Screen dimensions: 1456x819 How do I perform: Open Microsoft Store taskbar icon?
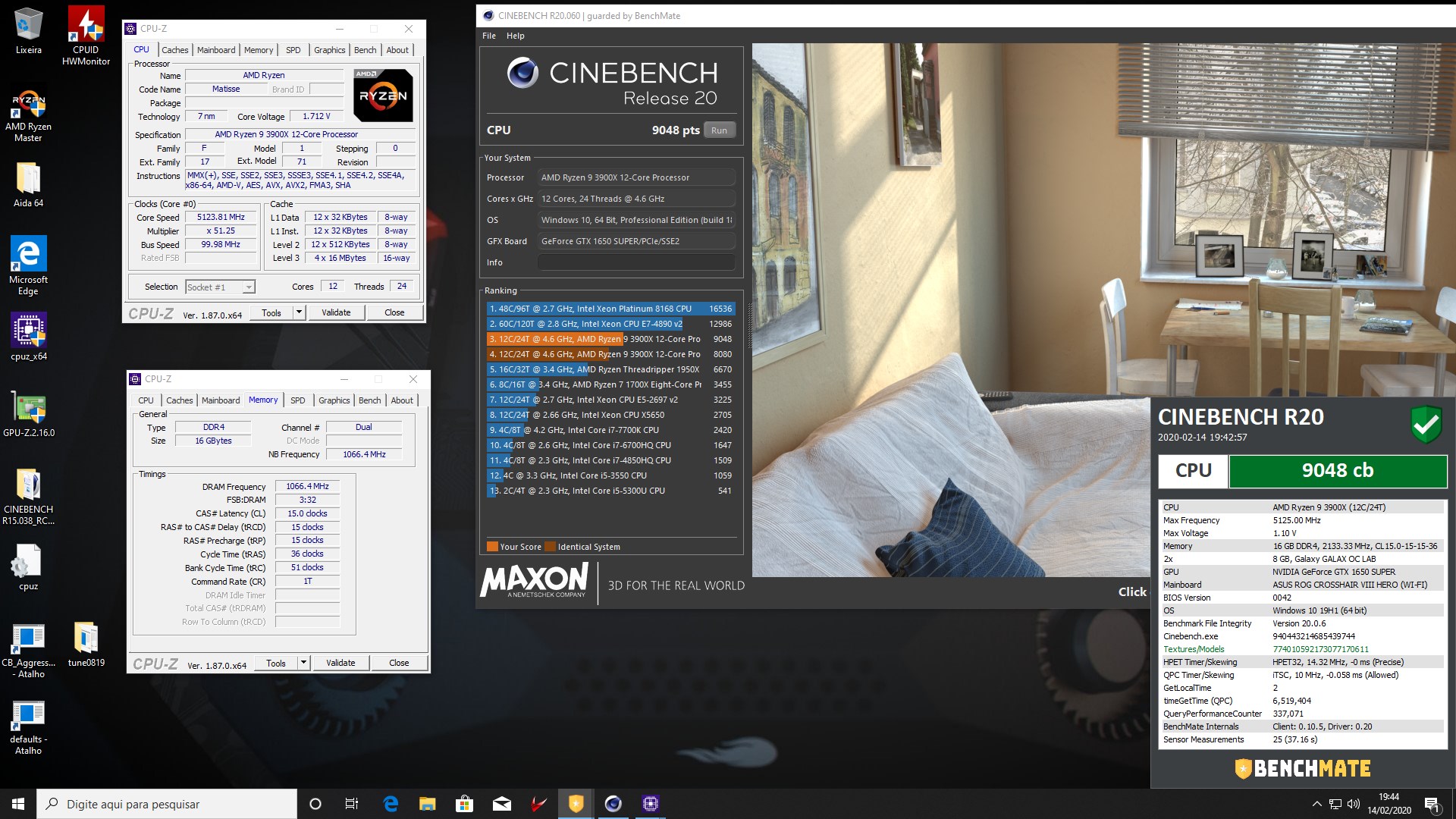click(464, 804)
